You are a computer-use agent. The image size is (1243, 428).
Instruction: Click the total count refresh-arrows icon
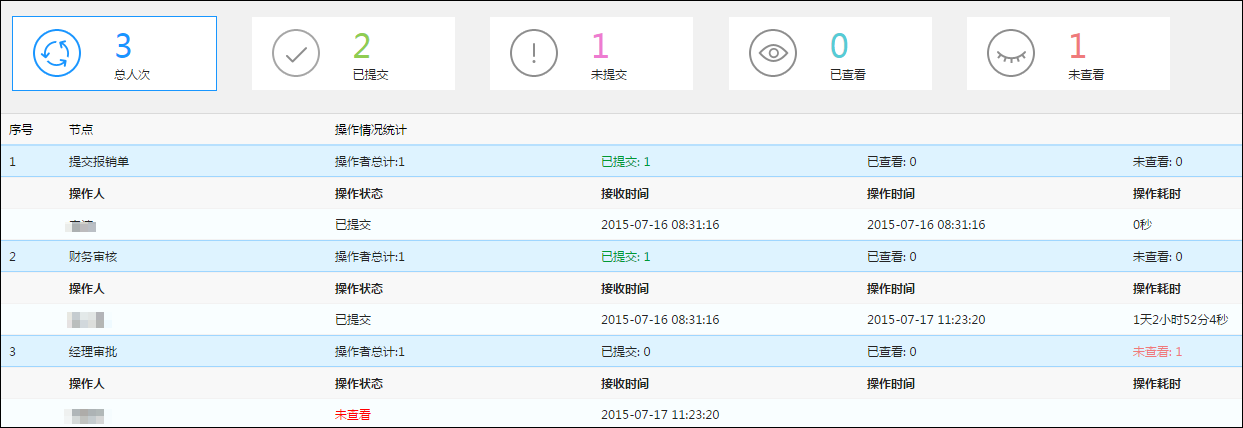pyautogui.click(x=57, y=53)
